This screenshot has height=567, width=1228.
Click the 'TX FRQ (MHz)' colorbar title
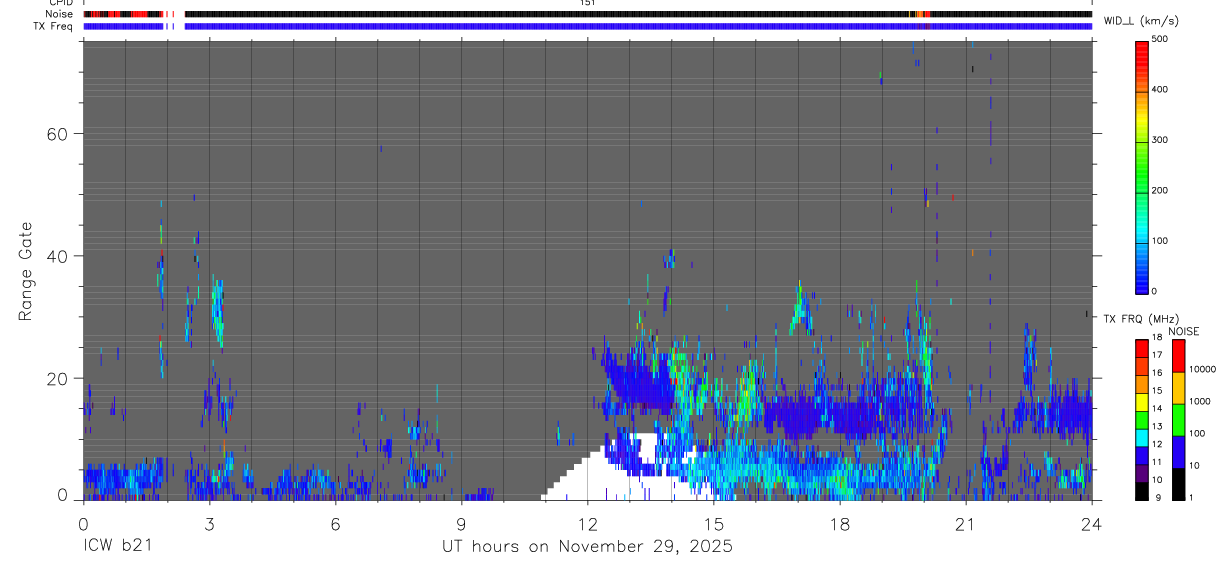(x=1139, y=319)
